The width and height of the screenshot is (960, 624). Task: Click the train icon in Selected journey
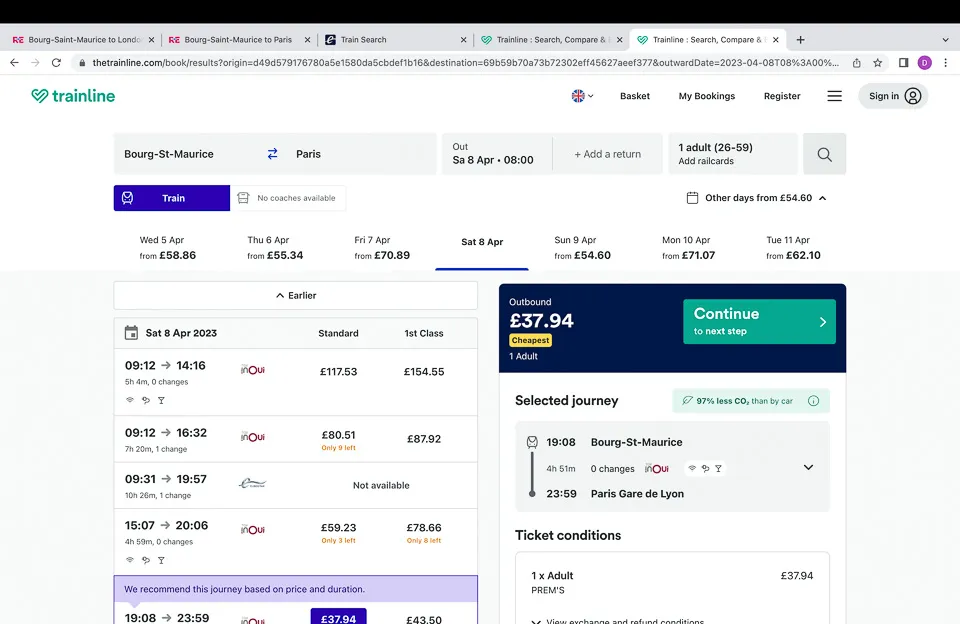(x=532, y=442)
